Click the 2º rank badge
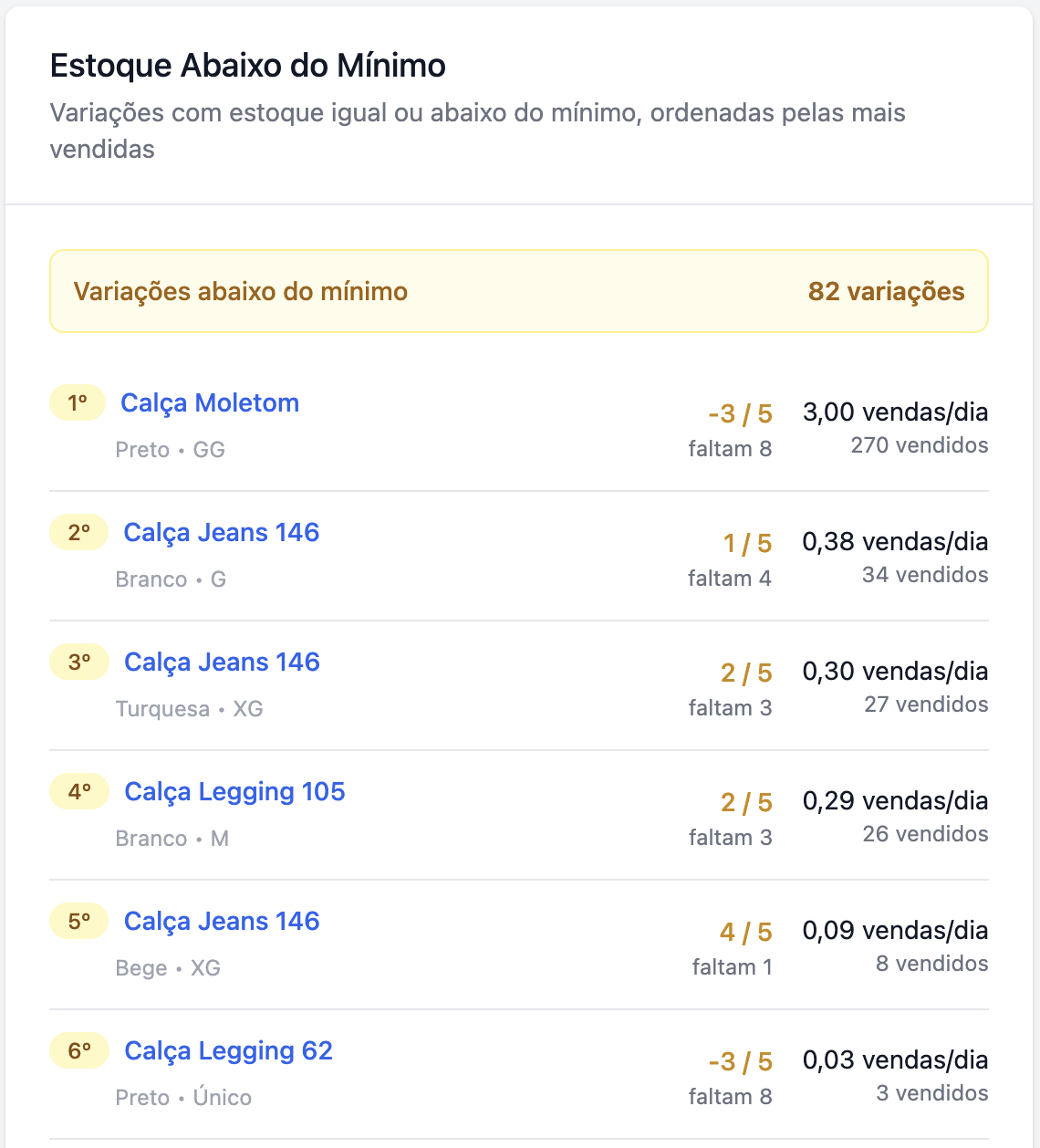This screenshot has height=1148, width=1040. point(79,533)
